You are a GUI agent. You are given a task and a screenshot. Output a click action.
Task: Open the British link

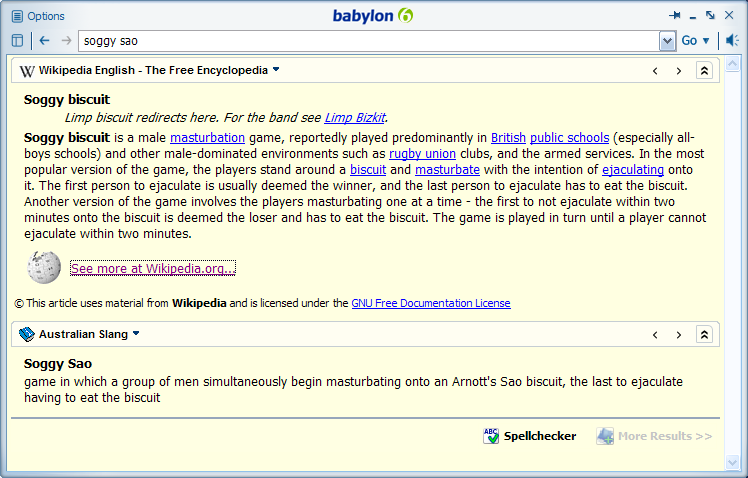(508, 137)
